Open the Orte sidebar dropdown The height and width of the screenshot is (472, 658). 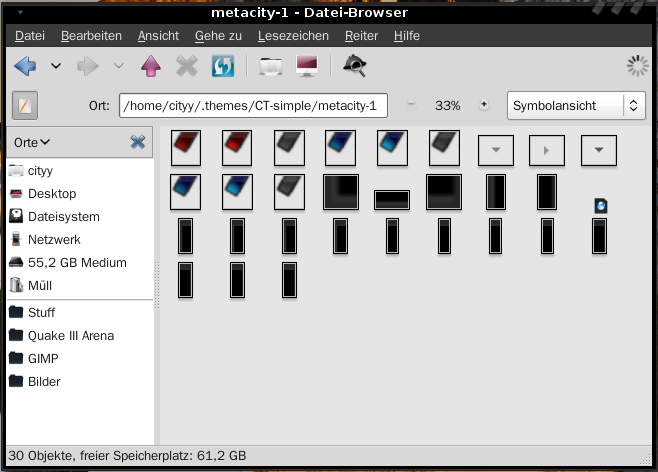tap(32, 143)
